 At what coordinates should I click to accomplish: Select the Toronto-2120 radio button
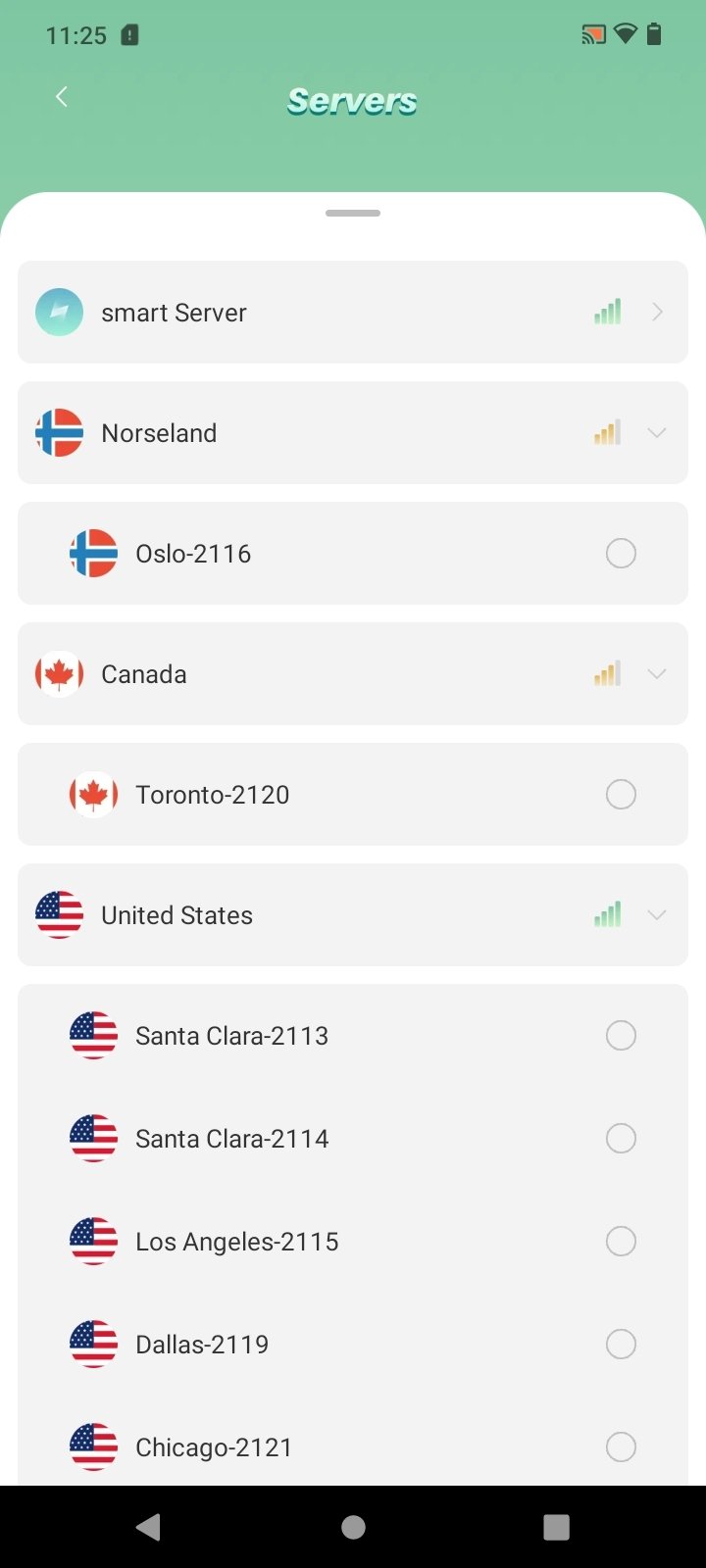(x=621, y=795)
